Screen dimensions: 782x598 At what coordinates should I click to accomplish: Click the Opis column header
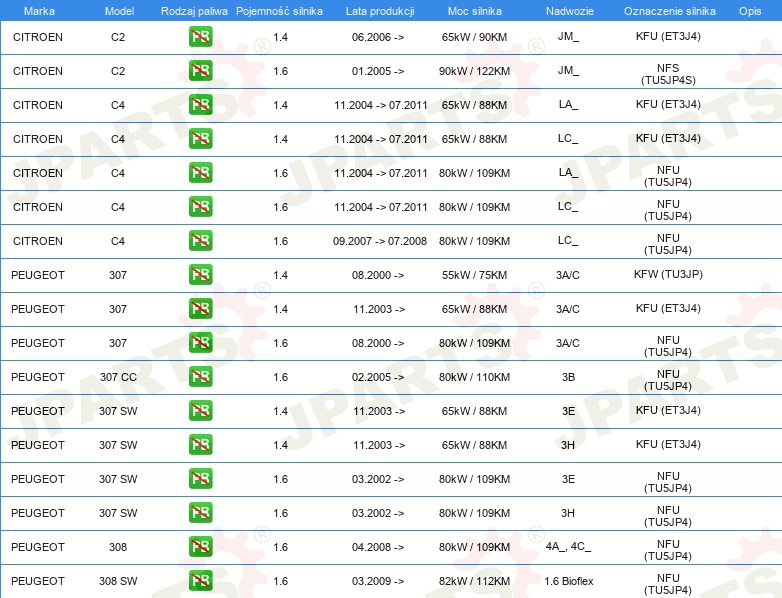(x=750, y=11)
